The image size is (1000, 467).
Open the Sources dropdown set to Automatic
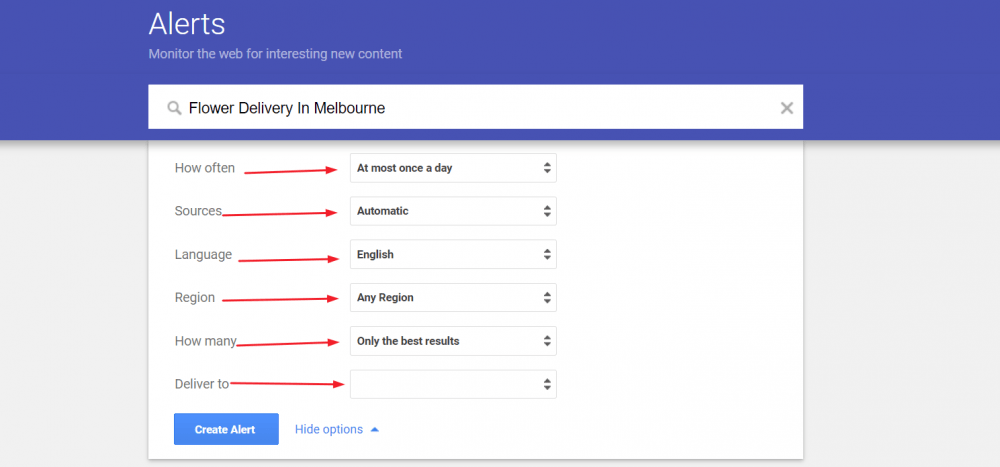pos(453,211)
